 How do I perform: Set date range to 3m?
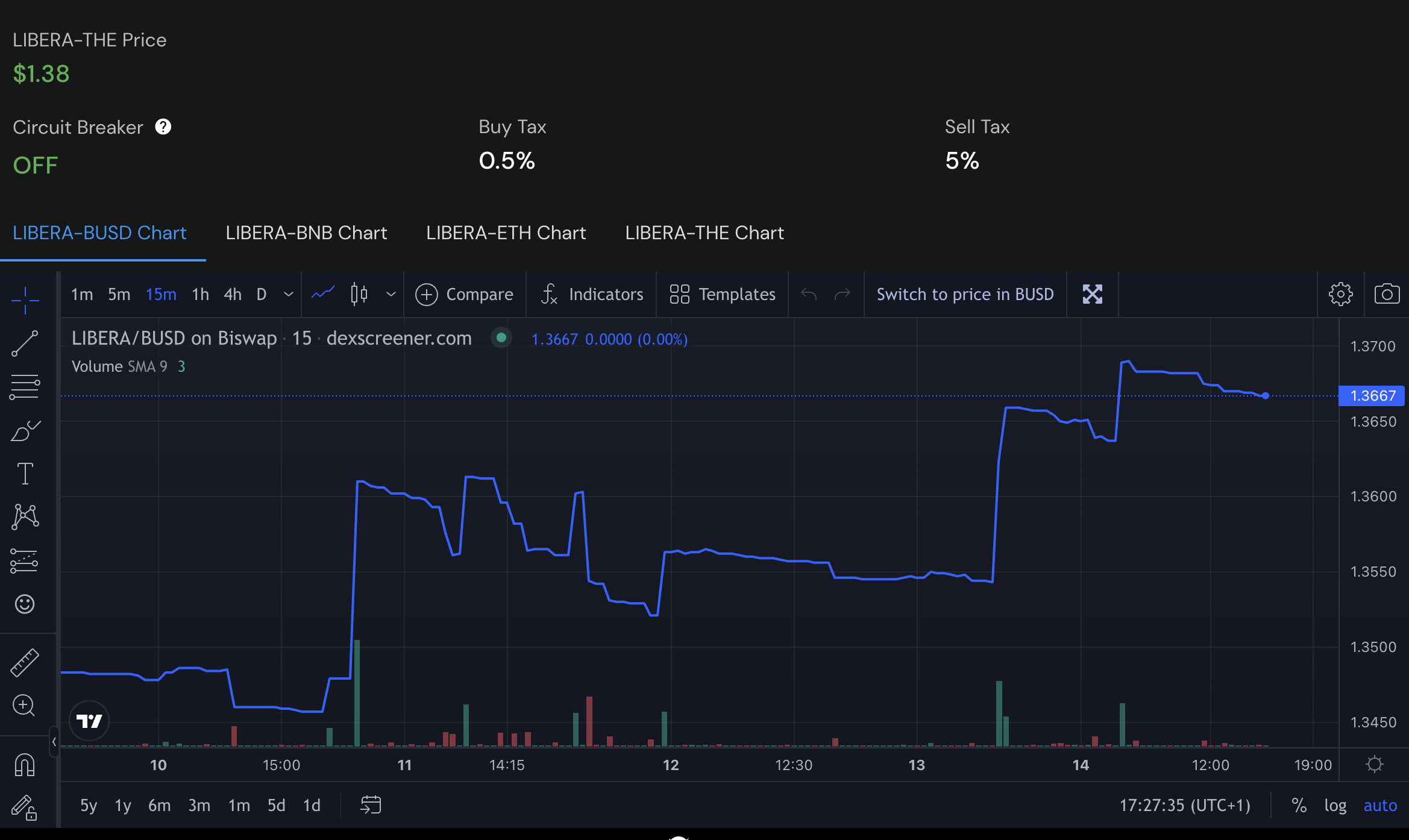[x=199, y=806]
